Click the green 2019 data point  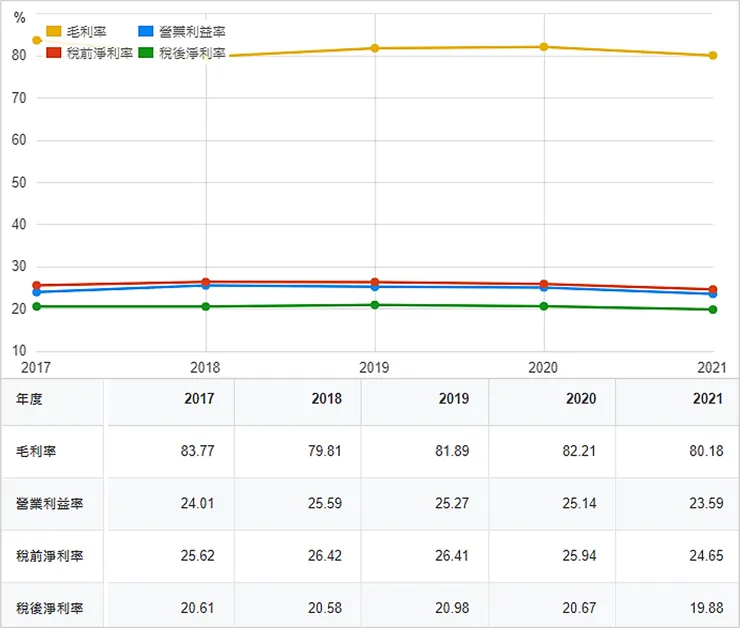(375, 305)
